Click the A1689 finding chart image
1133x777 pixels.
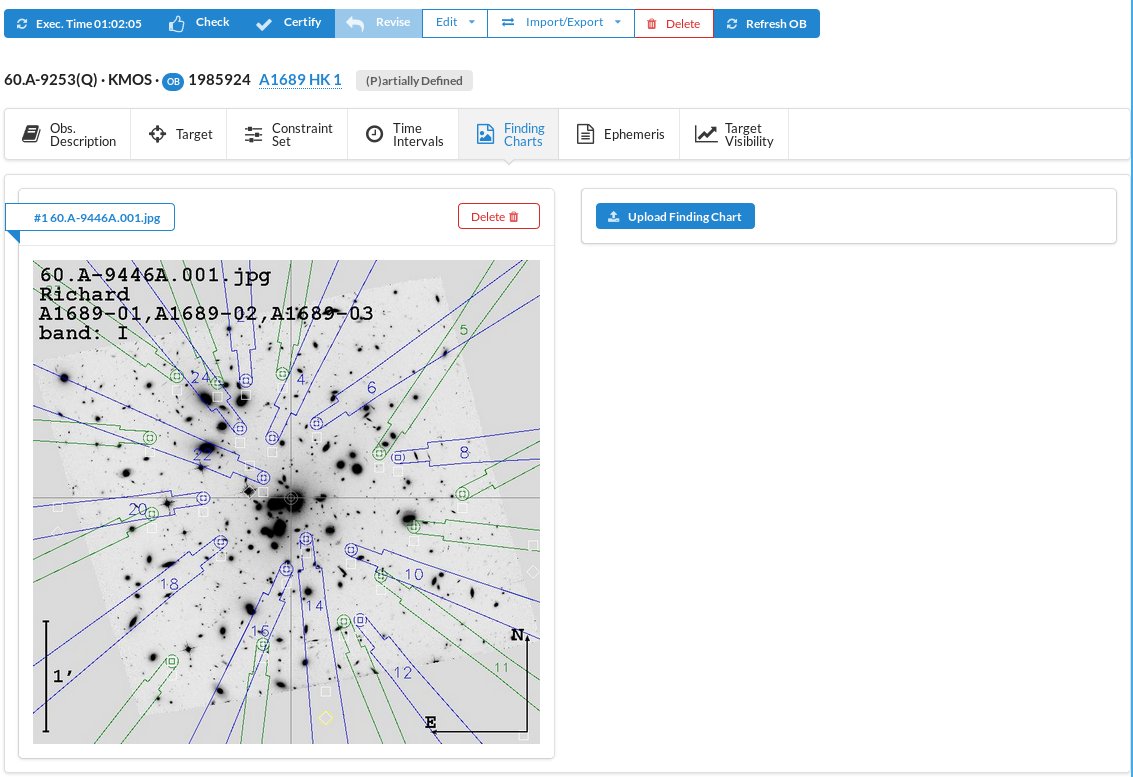click(x=286, y=502)
